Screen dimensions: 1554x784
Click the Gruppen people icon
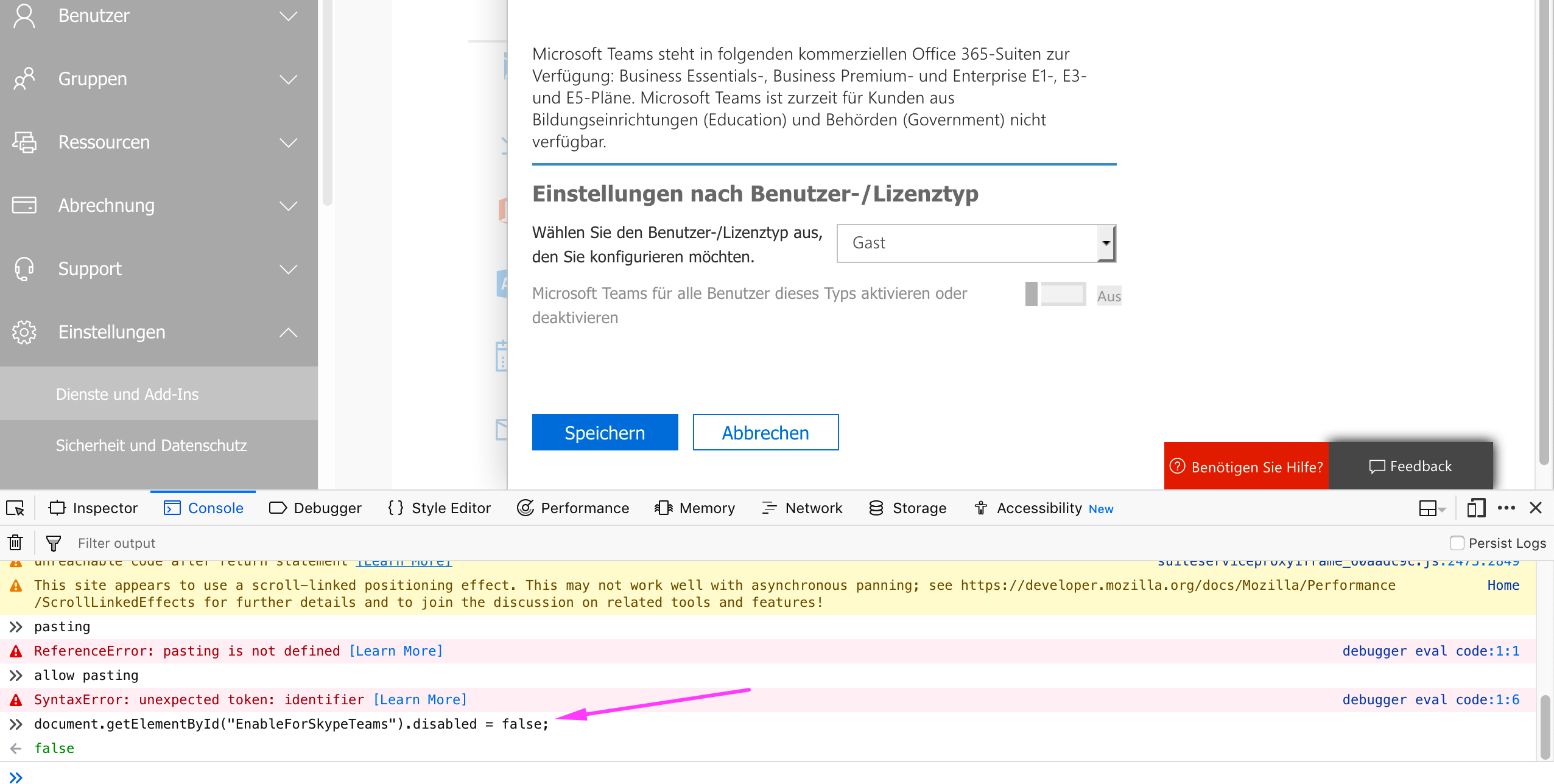pos(24,79)
